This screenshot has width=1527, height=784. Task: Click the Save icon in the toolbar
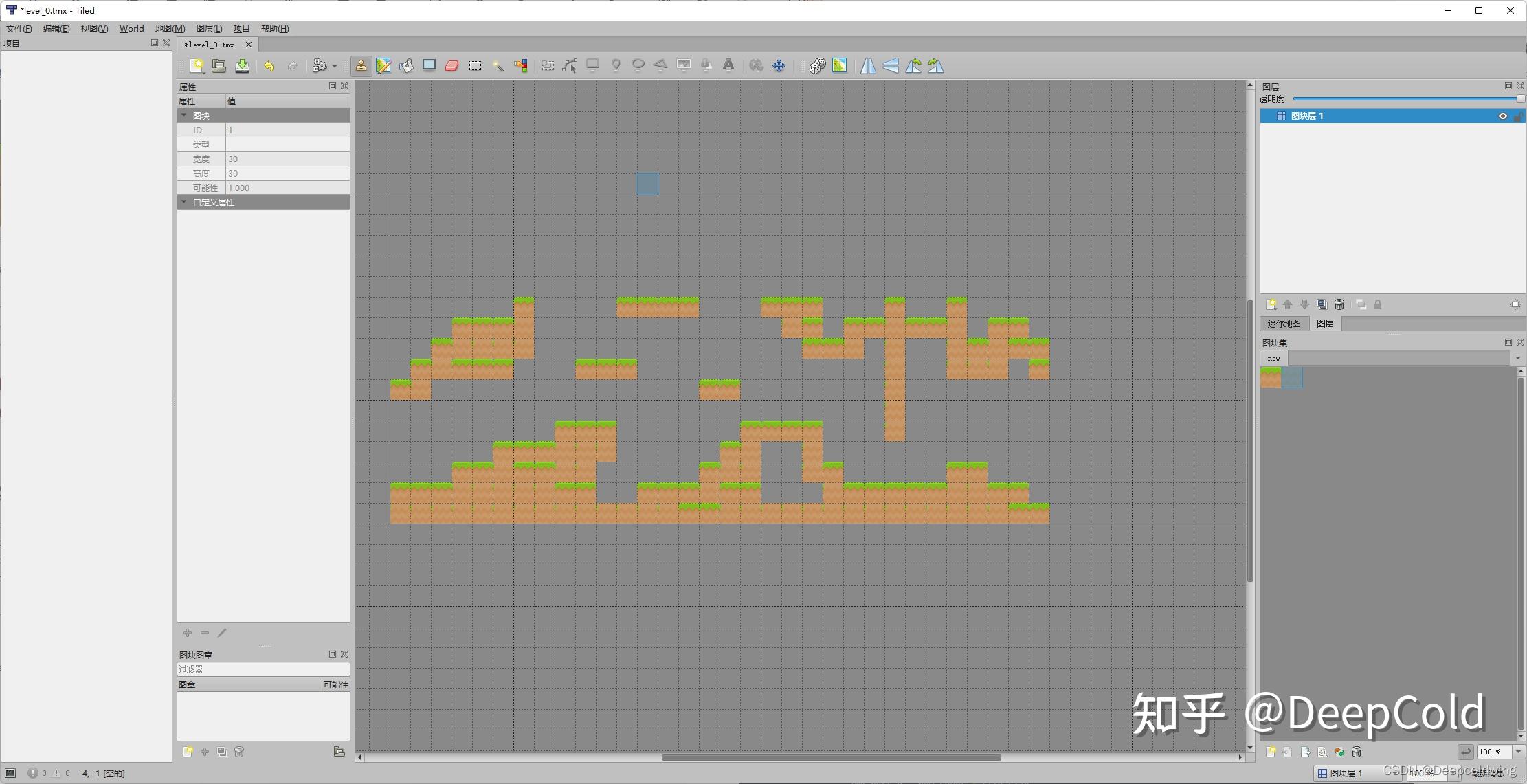tap(242, 65)
